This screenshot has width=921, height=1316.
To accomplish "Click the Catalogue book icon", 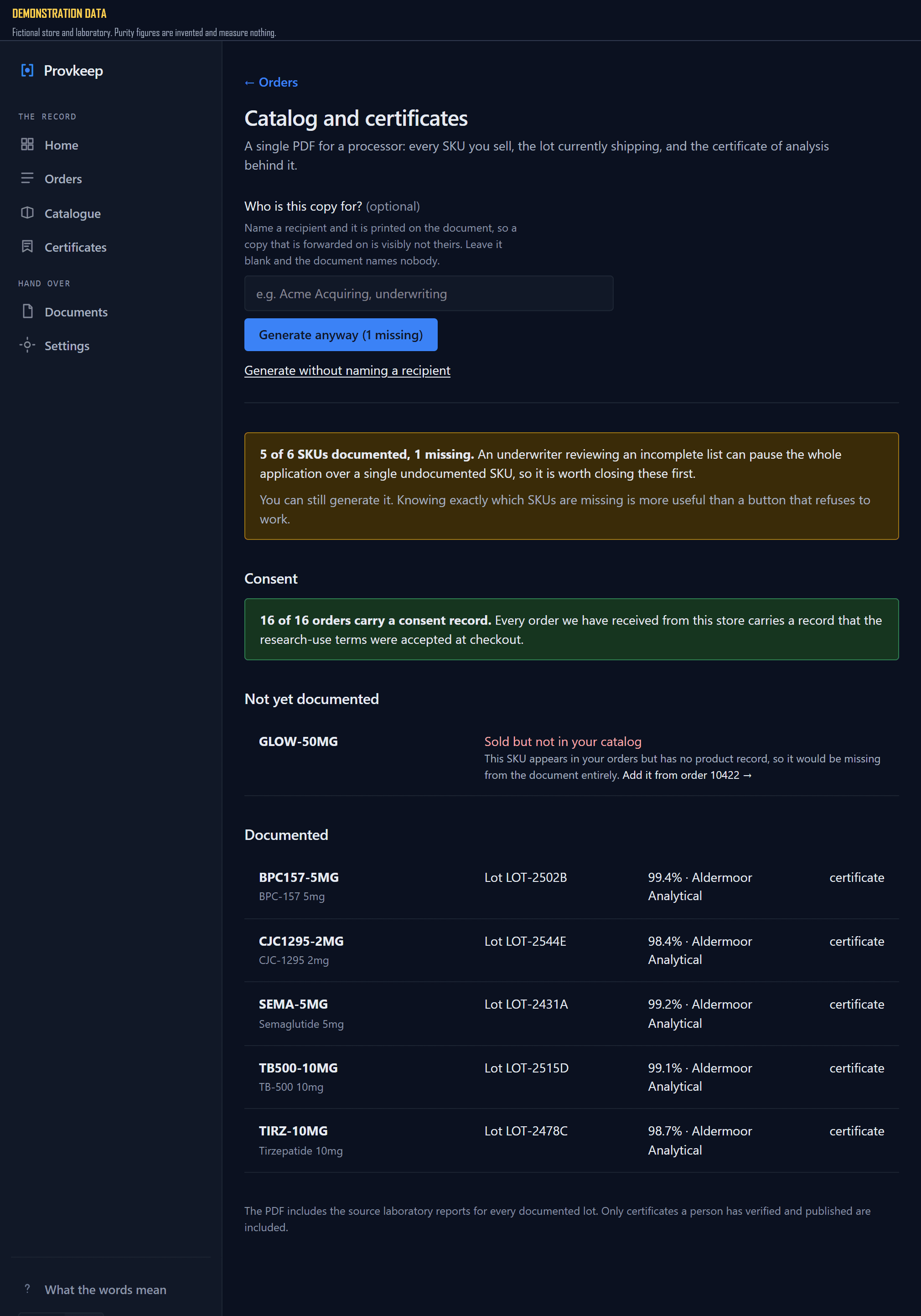I will (x=27, y=212).
